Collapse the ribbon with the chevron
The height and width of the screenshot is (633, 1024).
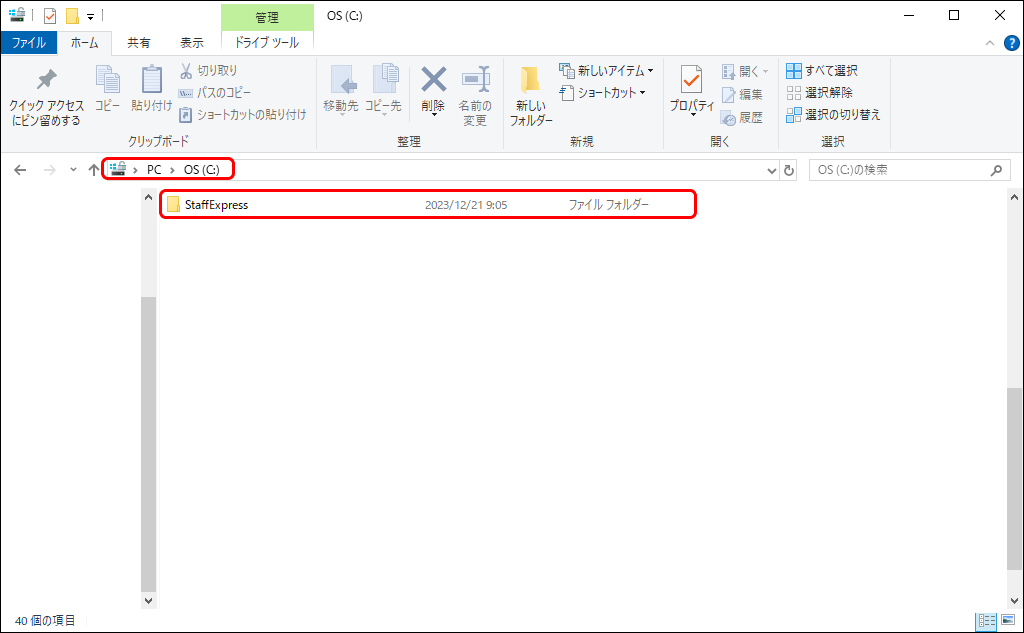click(x=989, y=43)
